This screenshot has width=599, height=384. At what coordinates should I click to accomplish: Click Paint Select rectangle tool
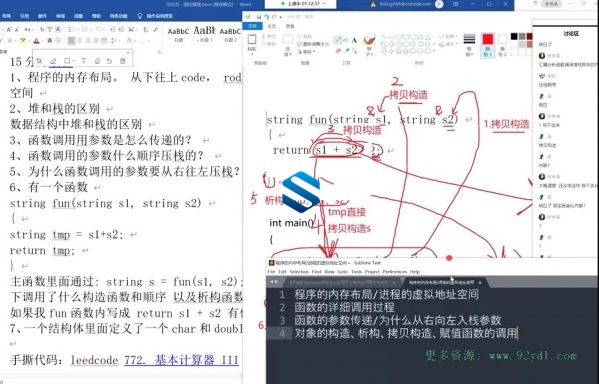288,39
